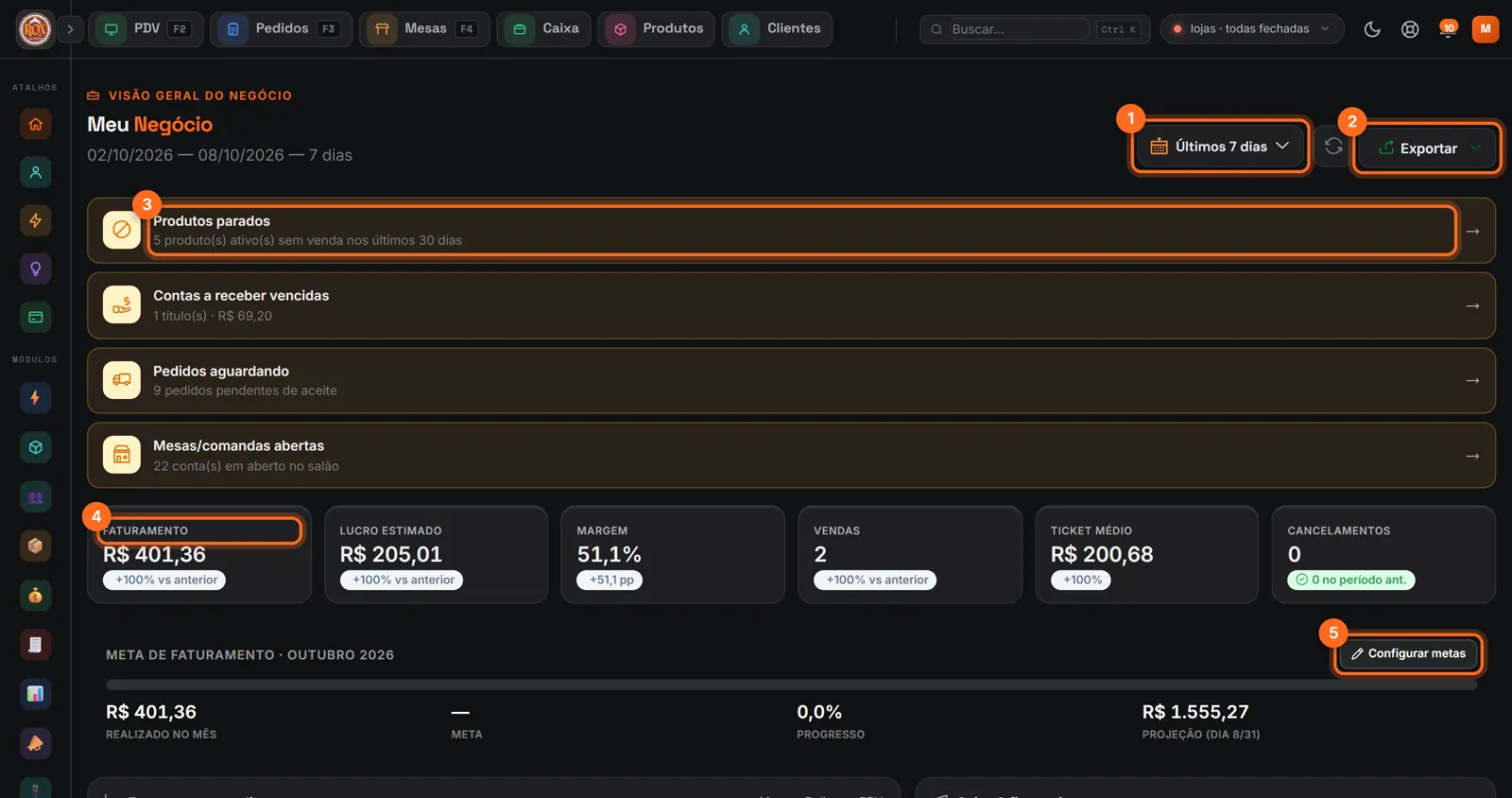1512x798 pixels.
Task: Open the Produtos parados alert
Action: [x=791, y=231]
